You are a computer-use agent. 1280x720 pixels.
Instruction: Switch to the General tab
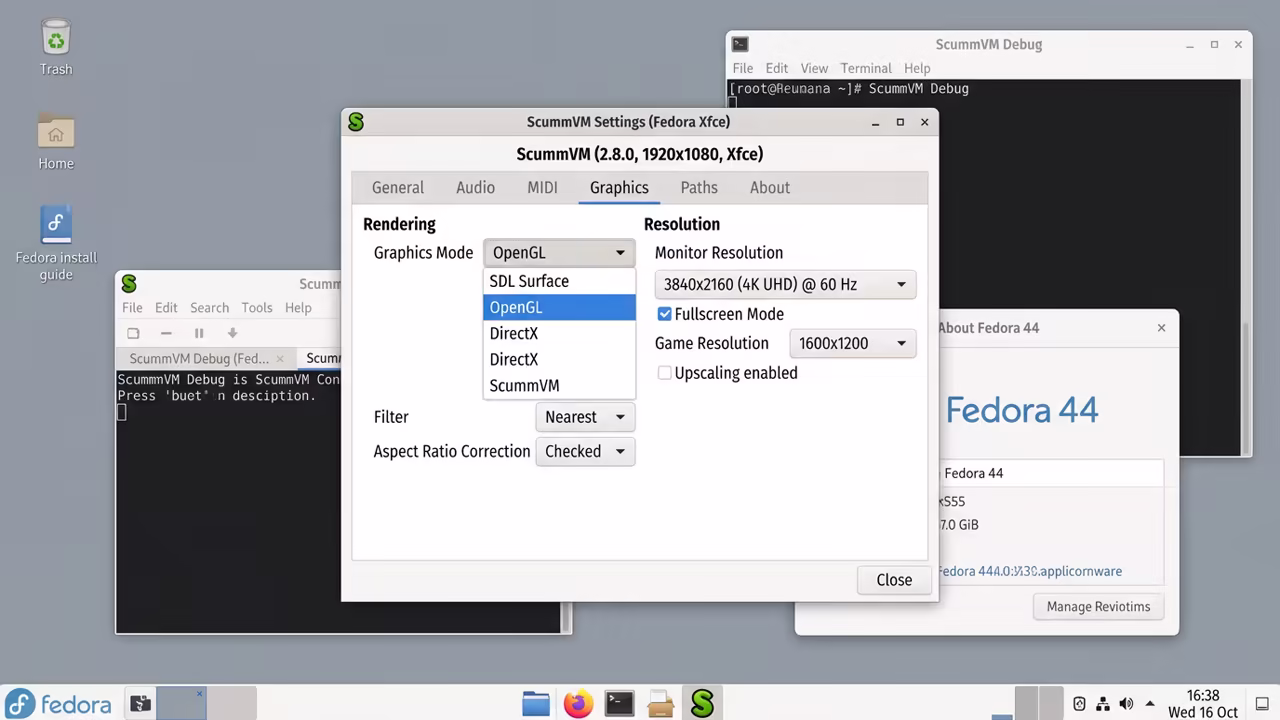tap(398, 187)
